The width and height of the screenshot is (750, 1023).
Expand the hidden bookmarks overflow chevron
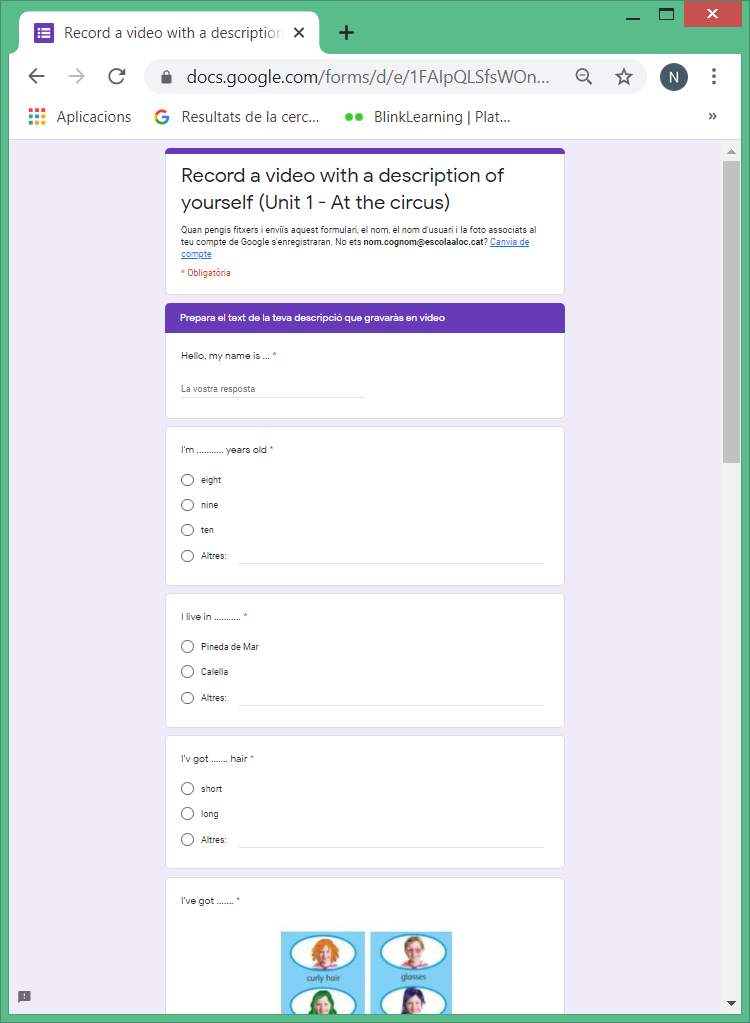click(x=712, y=117)
